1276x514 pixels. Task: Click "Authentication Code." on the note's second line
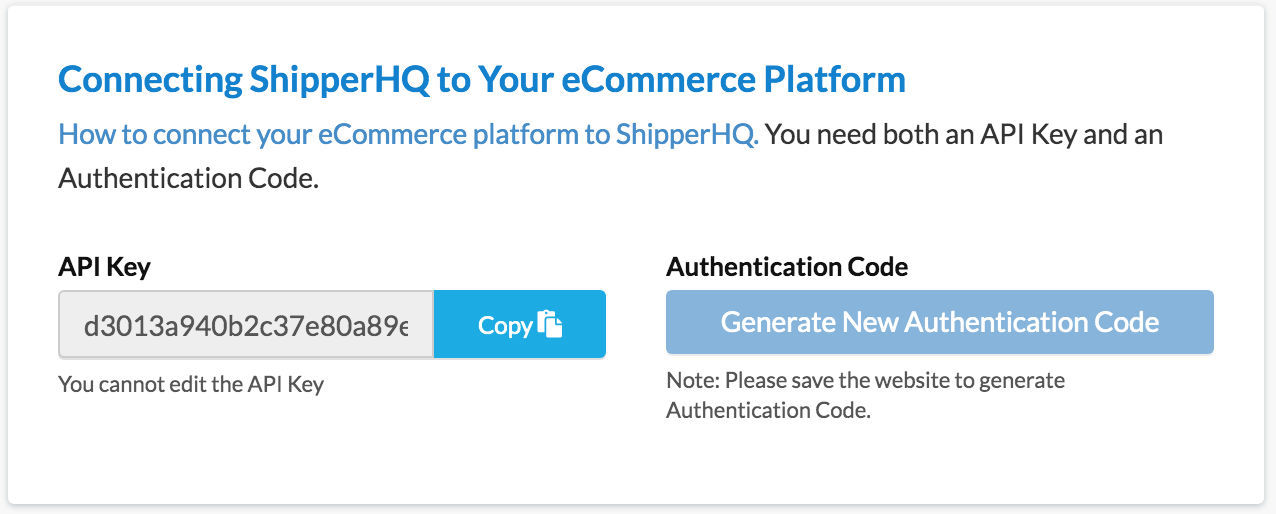click(x=768, y=410)
